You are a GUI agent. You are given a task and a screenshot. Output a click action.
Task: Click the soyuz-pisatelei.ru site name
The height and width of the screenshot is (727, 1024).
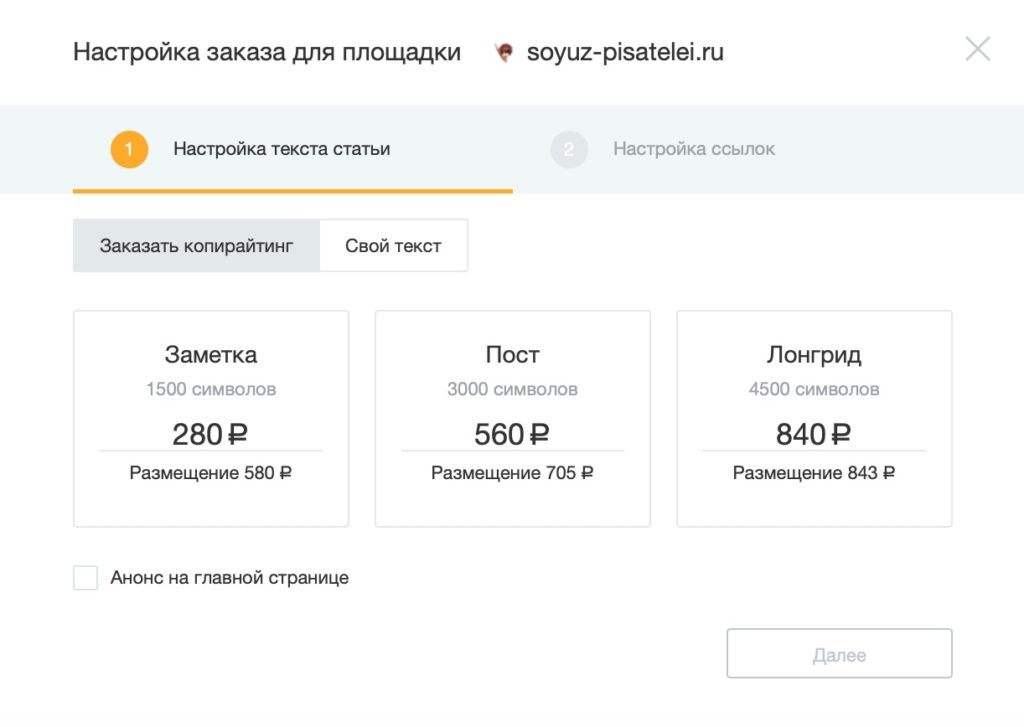[x=625, y=51]
